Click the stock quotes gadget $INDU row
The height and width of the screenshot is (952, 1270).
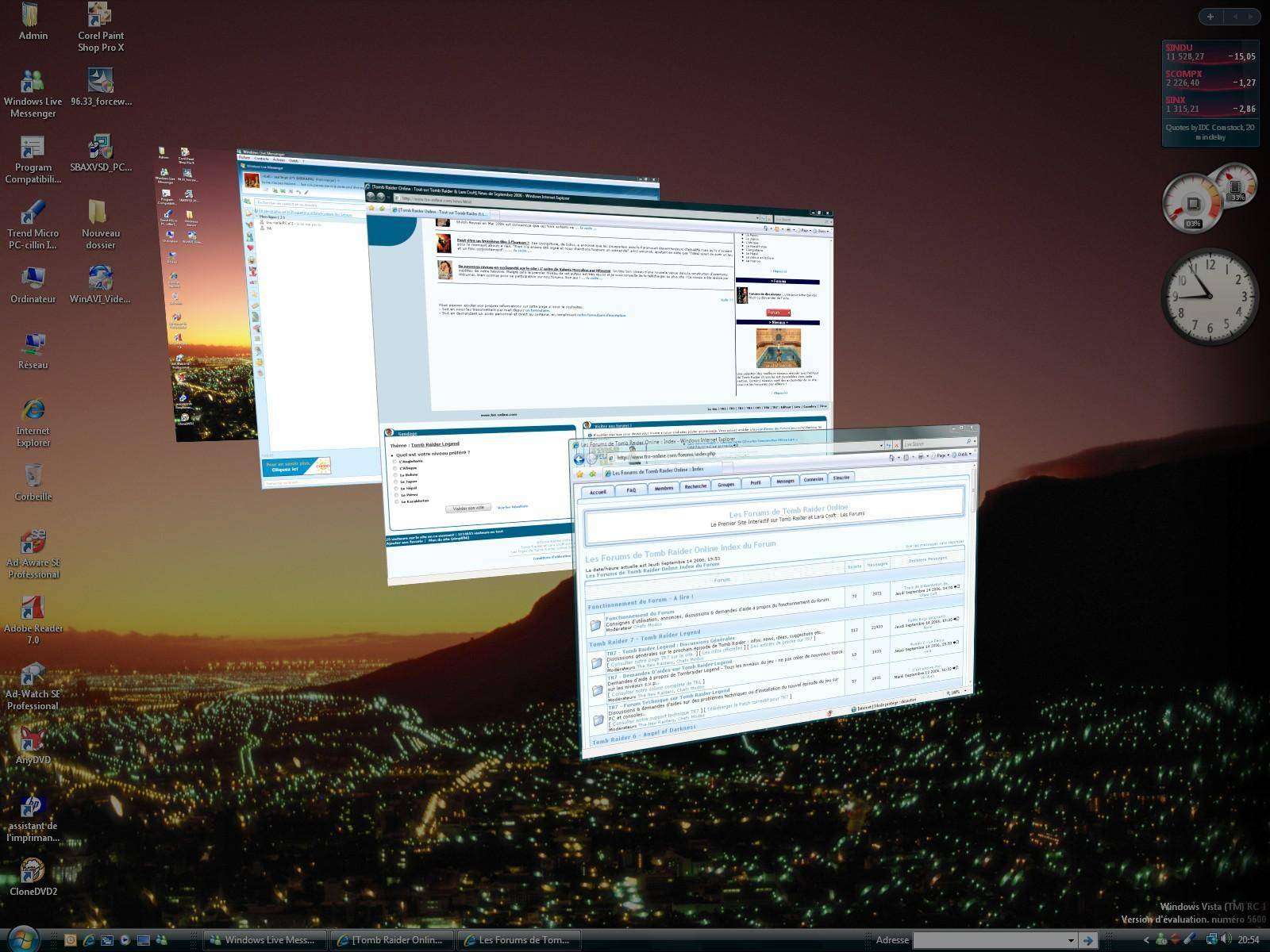(x=1210, y=52)
